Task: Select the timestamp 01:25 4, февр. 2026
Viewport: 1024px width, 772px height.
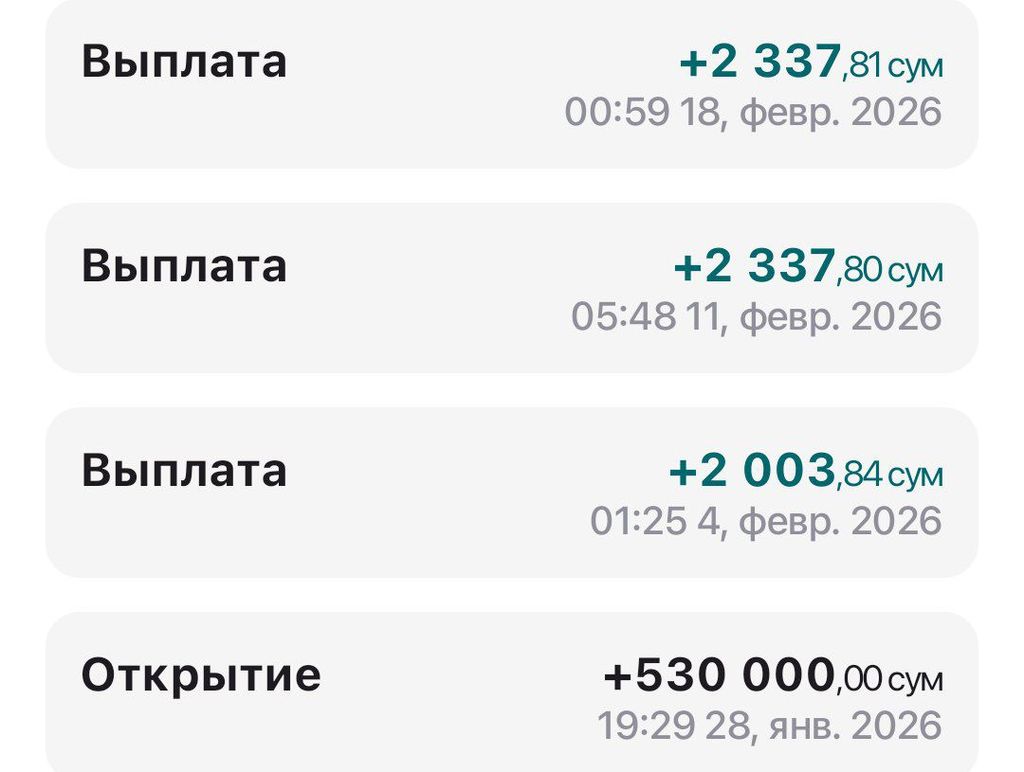Action: coord(765,521)
